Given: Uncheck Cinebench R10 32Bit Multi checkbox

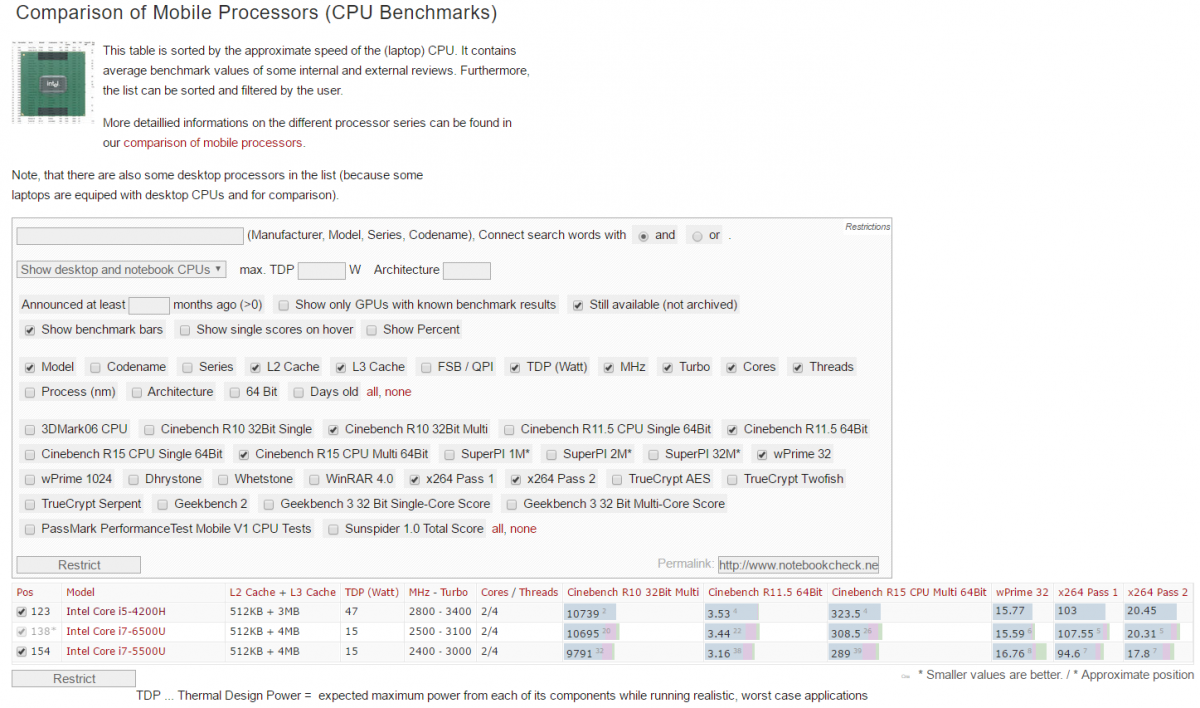Looking at the screenshot, I should (333, 429).
